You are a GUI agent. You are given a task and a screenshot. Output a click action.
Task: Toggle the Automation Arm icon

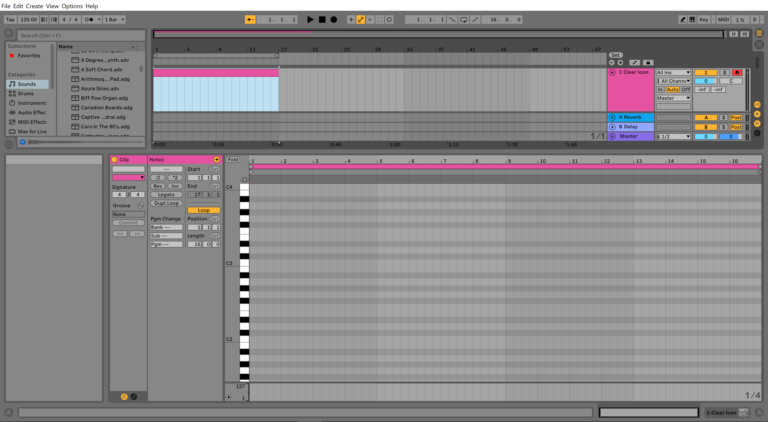(360, 20)
